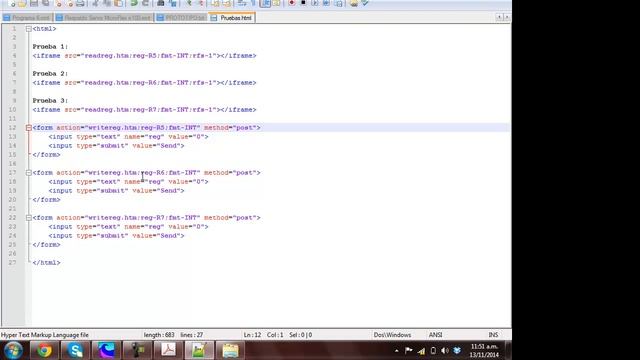Select the Pruebas.html tab
The height and width of the screenshot is (360, 640).
point(232,18)
